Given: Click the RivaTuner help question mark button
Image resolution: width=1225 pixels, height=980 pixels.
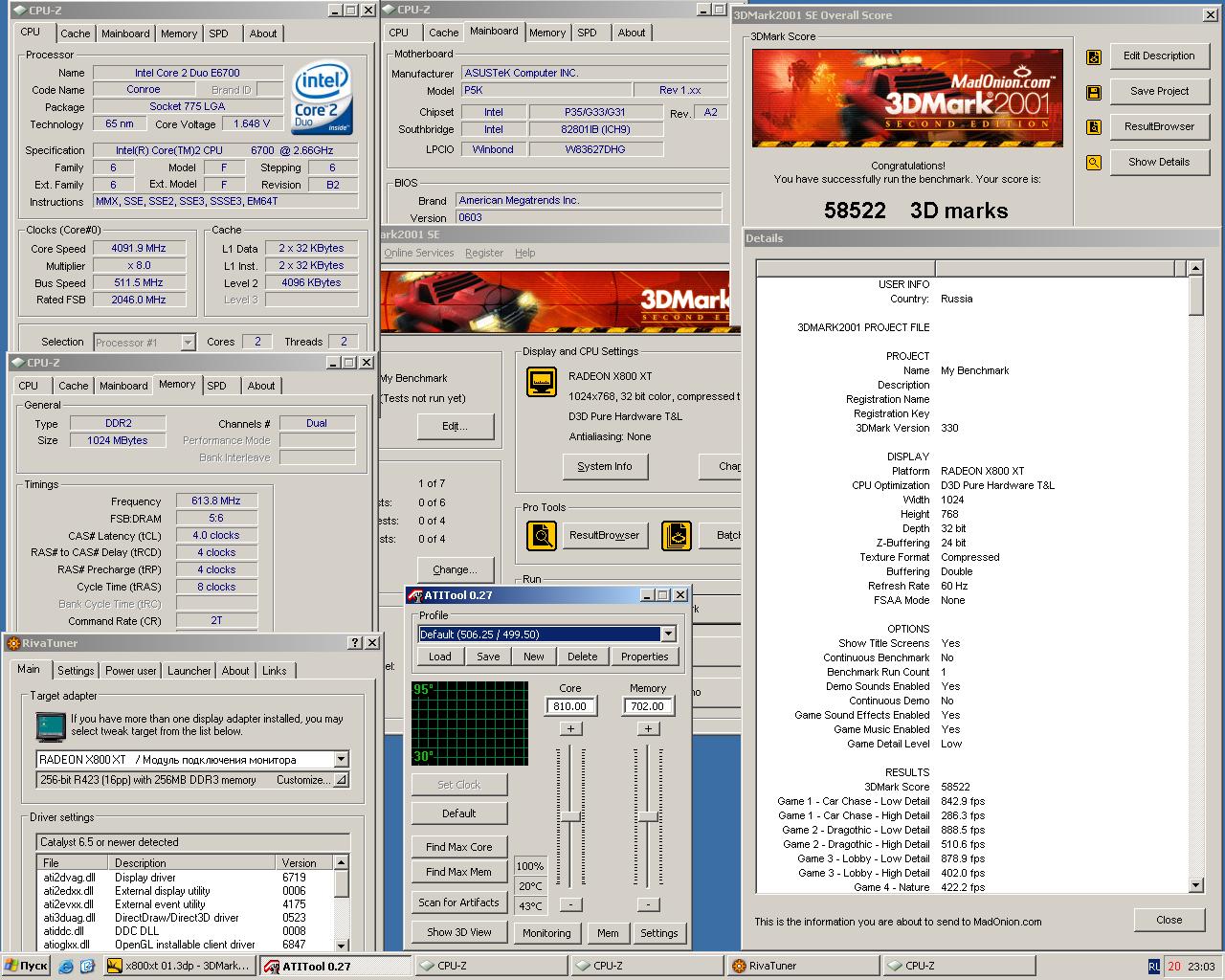Looking at the screenshot, I should point(355,643).
